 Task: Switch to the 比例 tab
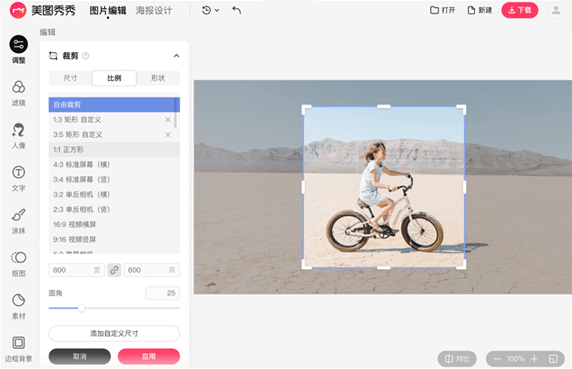(x=114, y=78)
